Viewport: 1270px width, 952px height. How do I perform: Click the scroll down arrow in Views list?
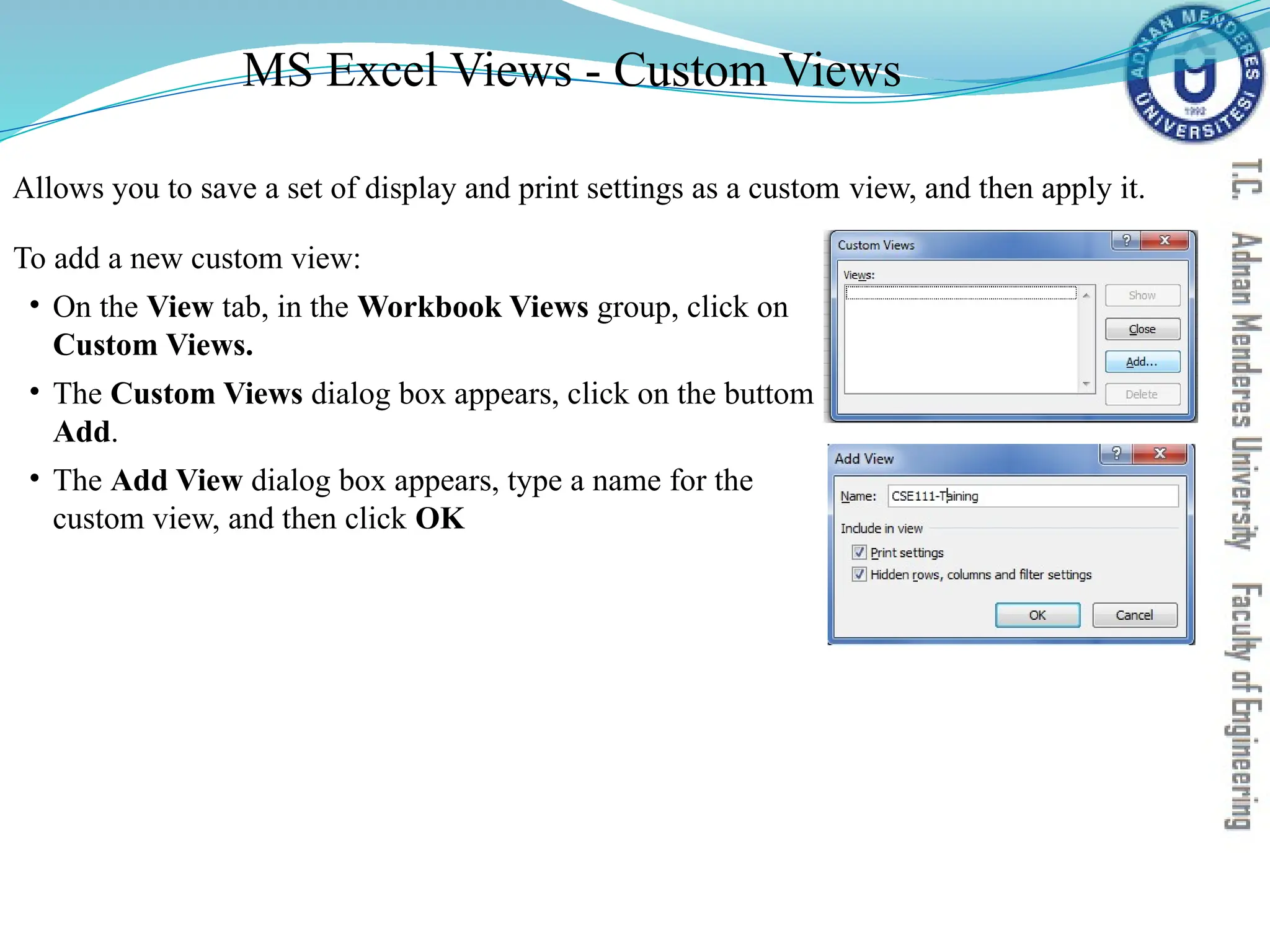1086,384
